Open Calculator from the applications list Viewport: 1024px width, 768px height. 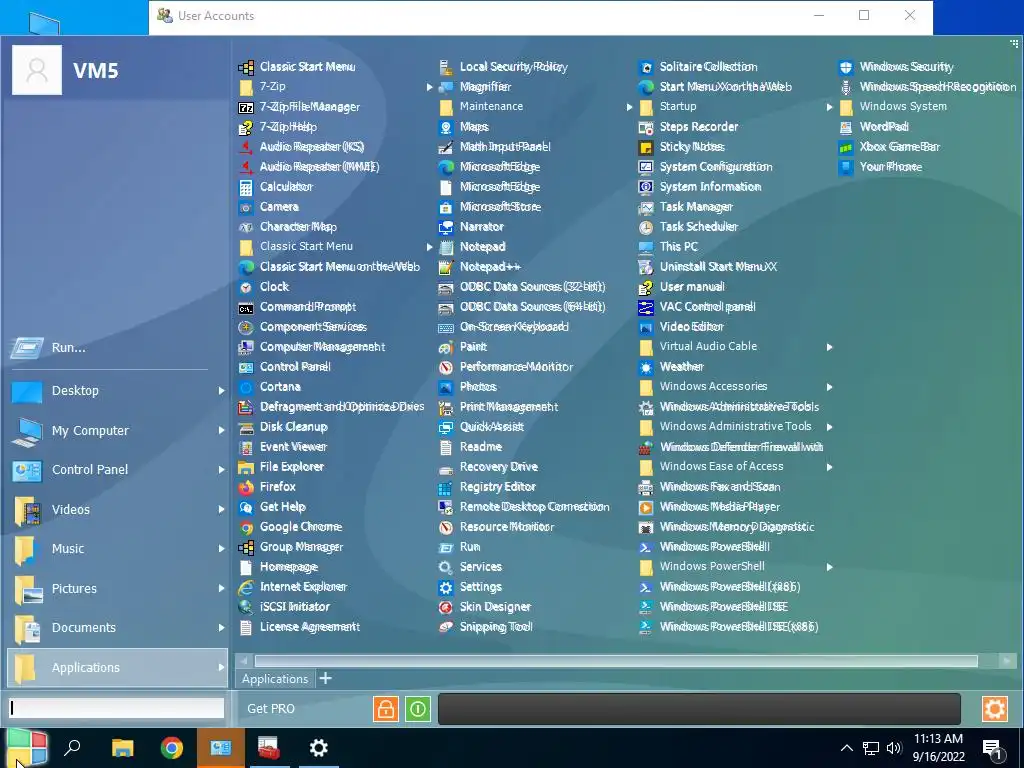(x=277, y=187)
